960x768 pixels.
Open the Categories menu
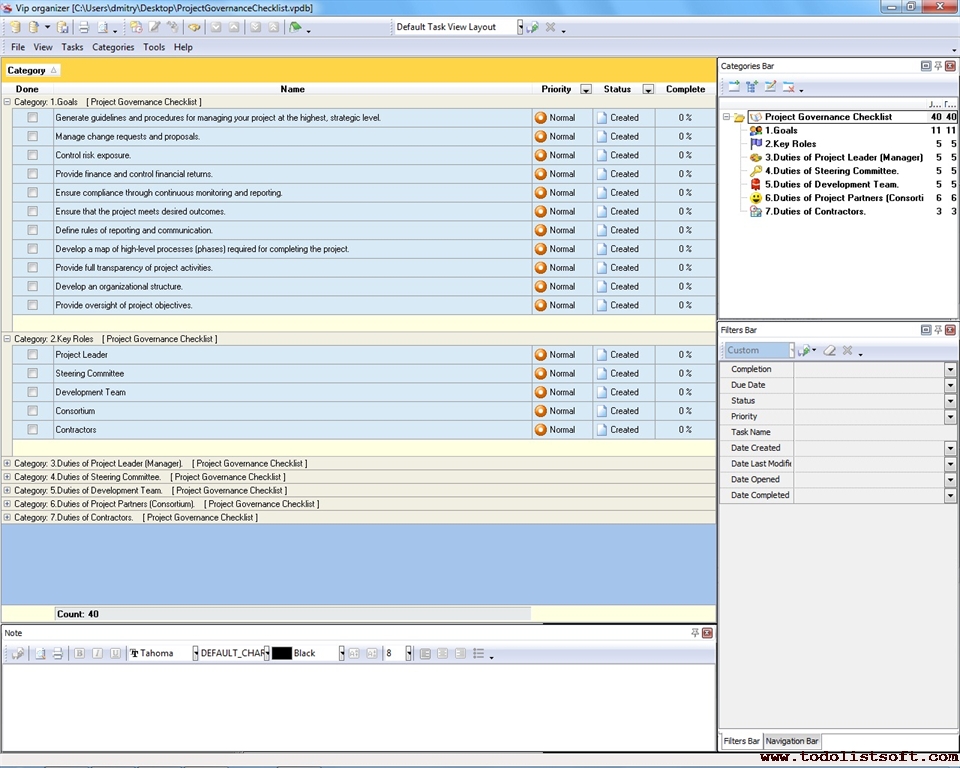(x=113, y=47)
